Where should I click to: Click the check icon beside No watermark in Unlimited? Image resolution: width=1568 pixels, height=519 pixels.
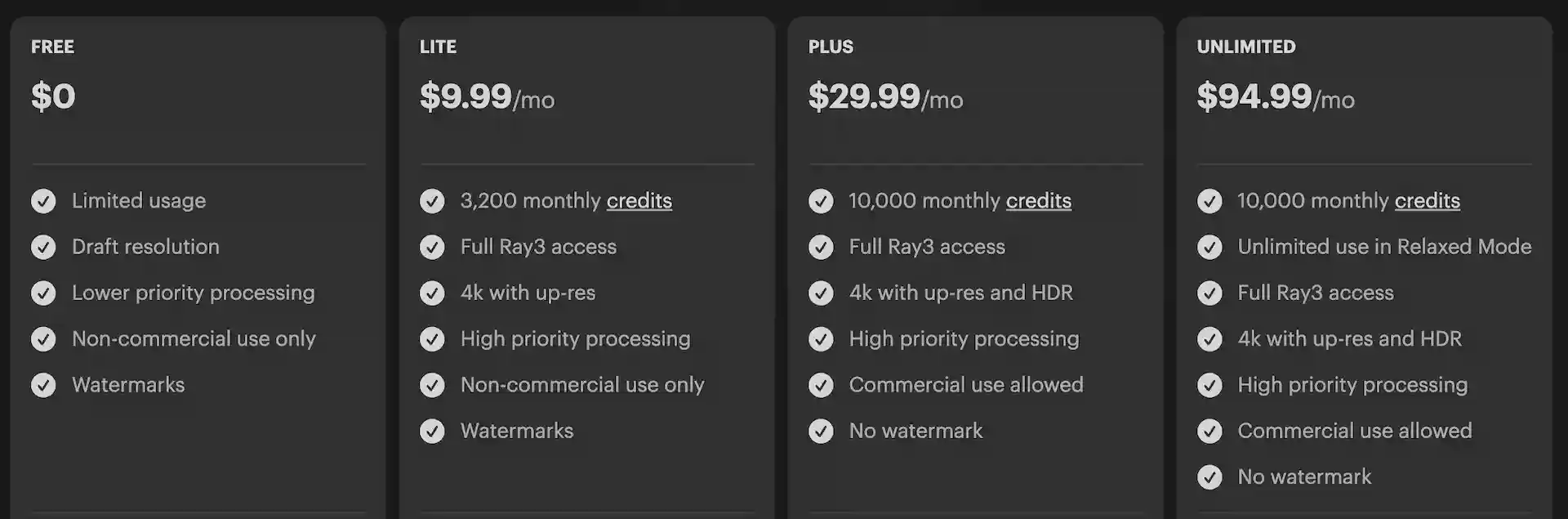pyautogui.click(x=1209, y=477)
